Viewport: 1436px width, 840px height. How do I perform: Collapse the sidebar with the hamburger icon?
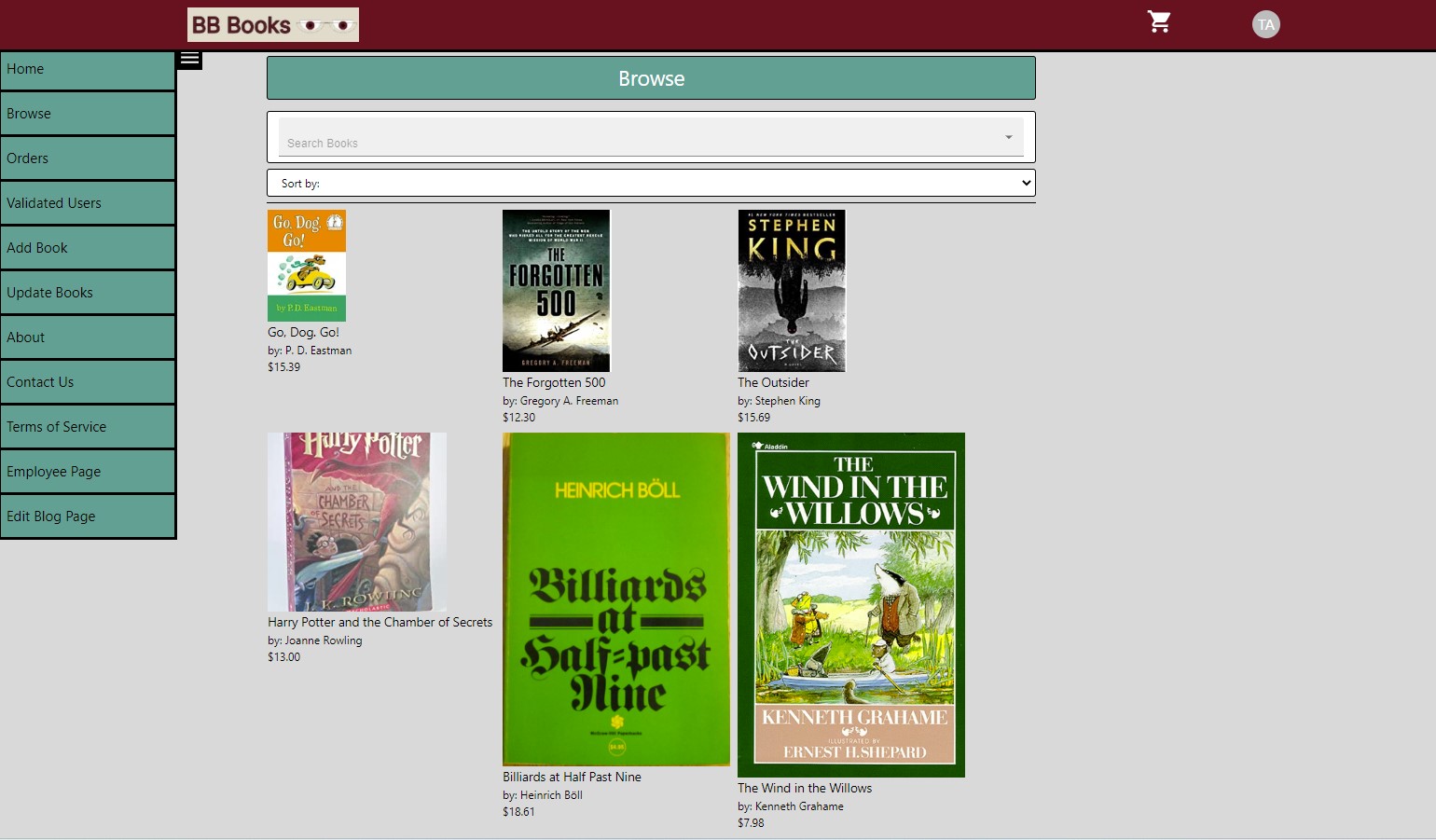click(190, 60)
